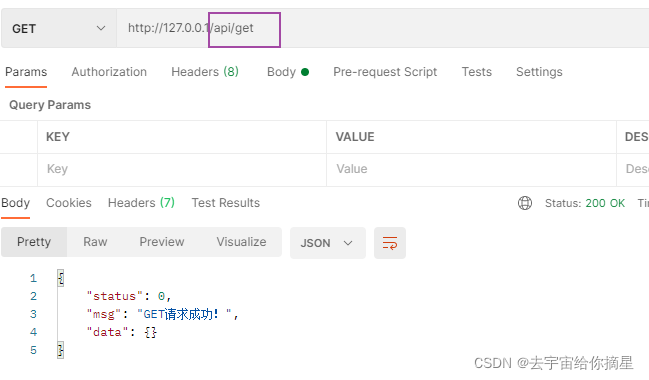The width and height of the screenshot is (649, 380).
Task: Open the Test Results tab
Action: pyautogui.click(x=226, y=203)
